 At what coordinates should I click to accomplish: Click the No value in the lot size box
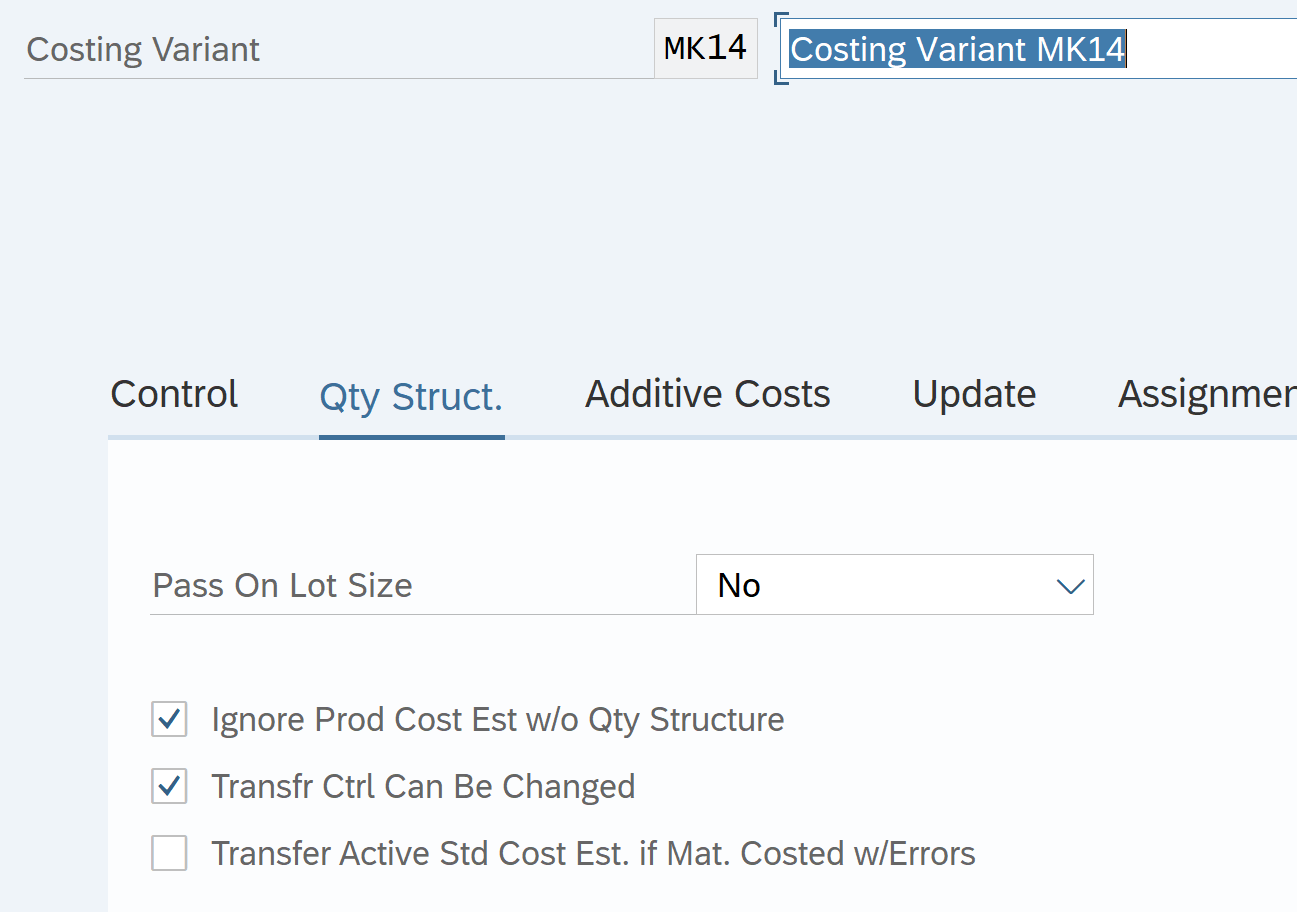740,586
